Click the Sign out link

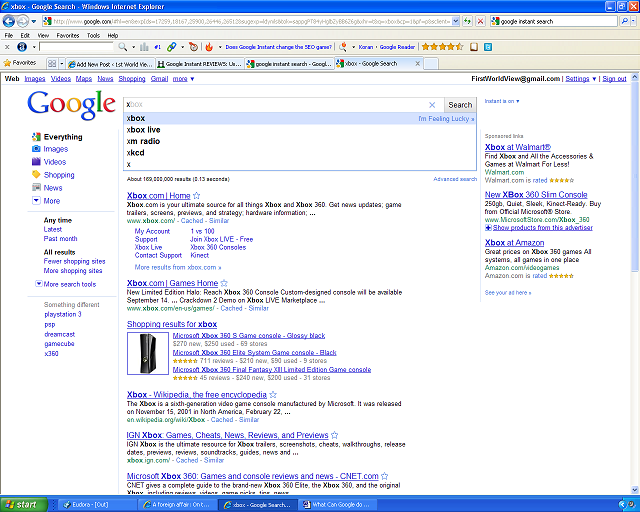[614, 79]
